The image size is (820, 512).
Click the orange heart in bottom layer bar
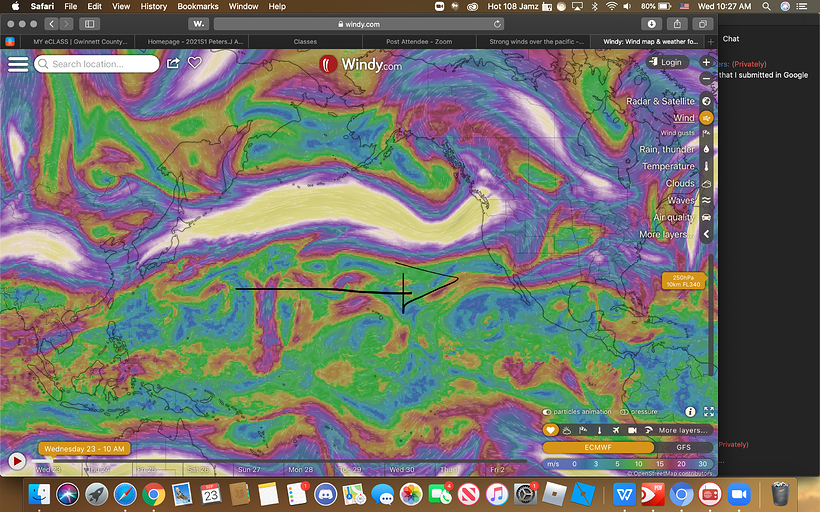coord(550,430)
